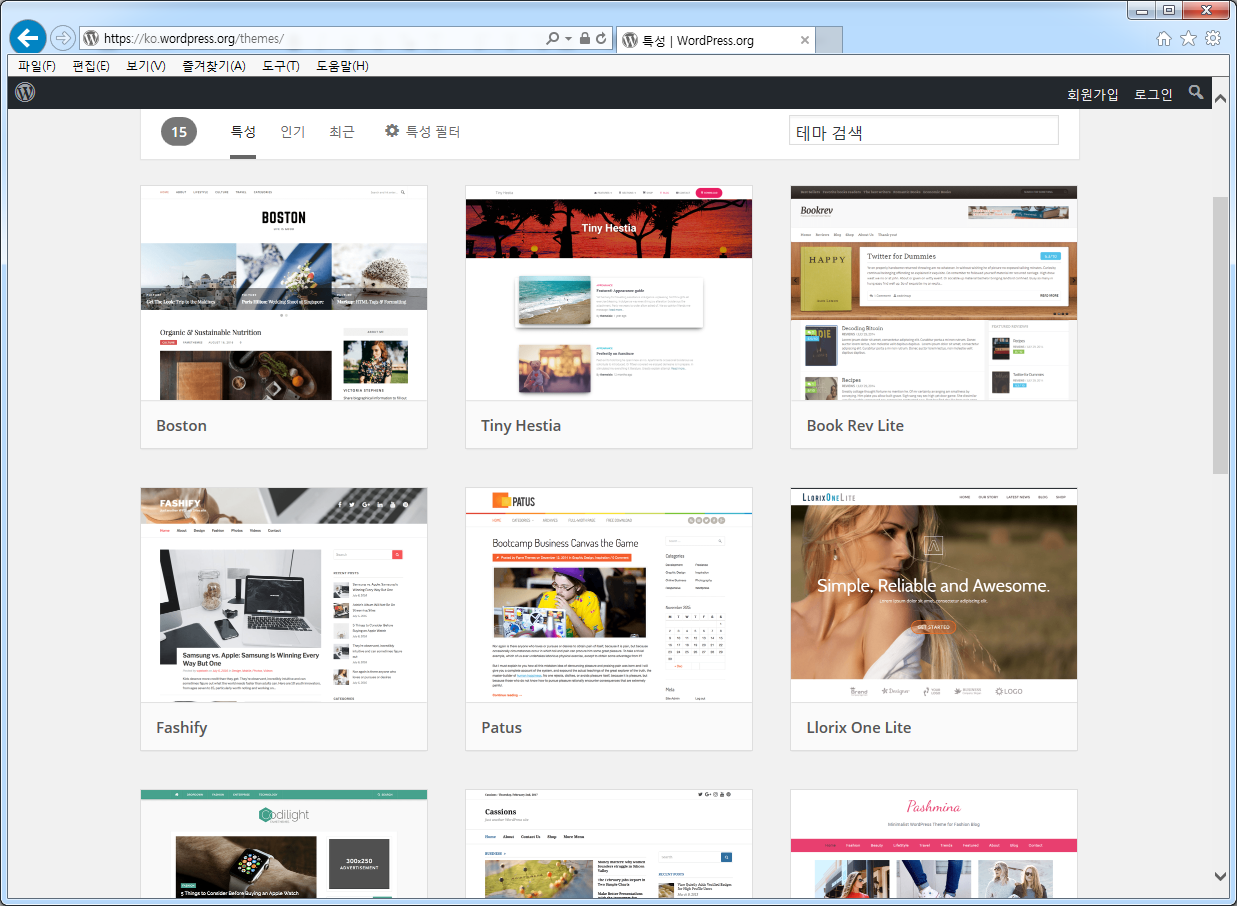This screenshot has width=1237, height=906.
Task: Click the 테마 검색 search field
Action: [923, 131]
